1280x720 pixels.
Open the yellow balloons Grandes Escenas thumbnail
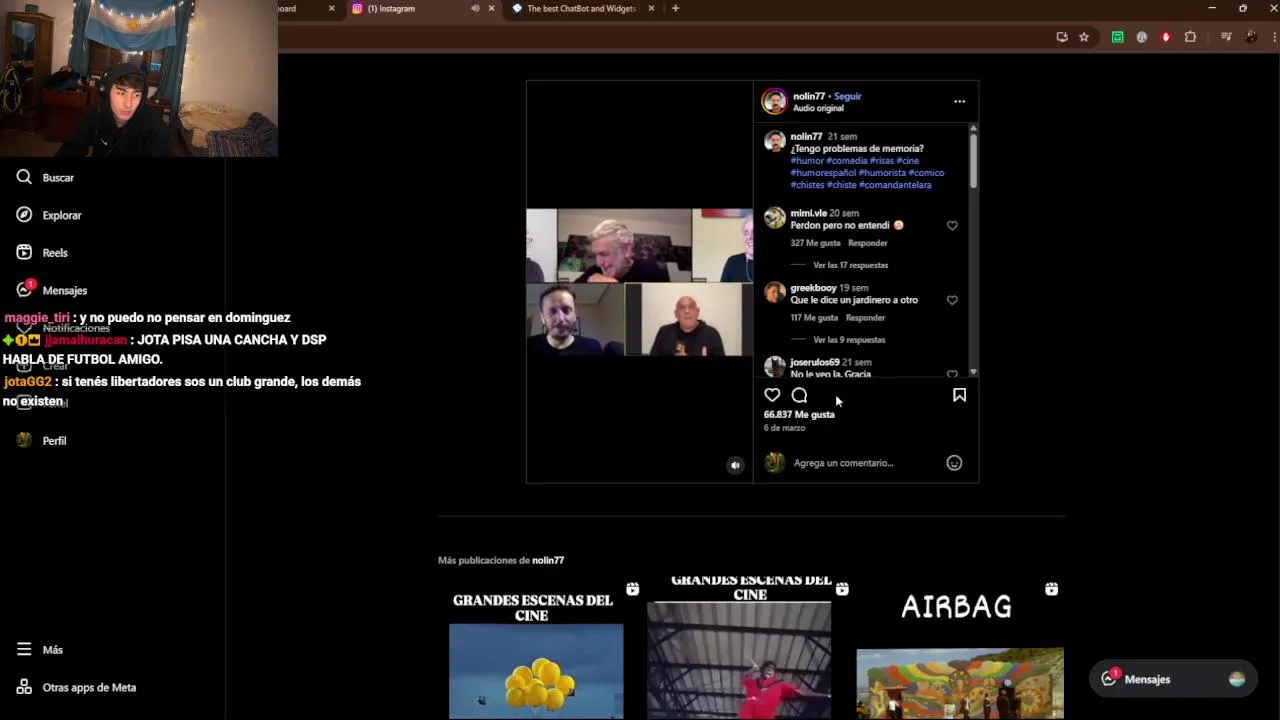[536, 650]
